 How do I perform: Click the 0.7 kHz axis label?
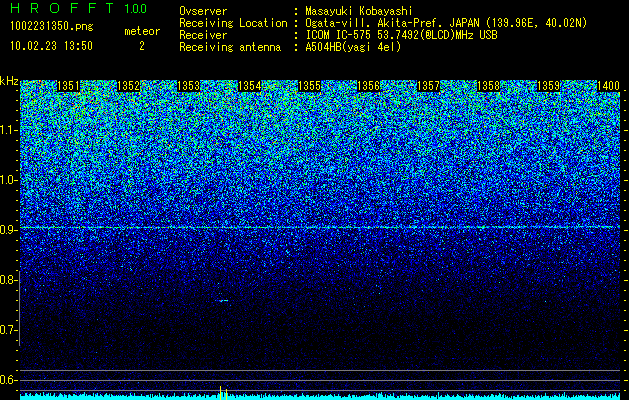9,330
